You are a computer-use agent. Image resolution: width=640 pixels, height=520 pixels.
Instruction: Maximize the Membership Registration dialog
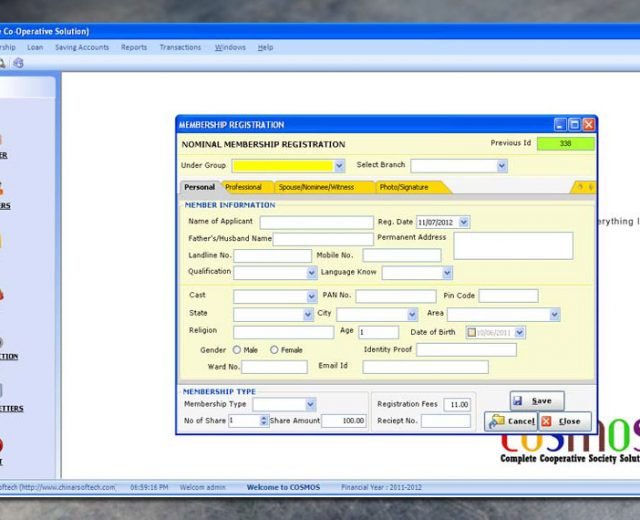[x=574, y=124]
